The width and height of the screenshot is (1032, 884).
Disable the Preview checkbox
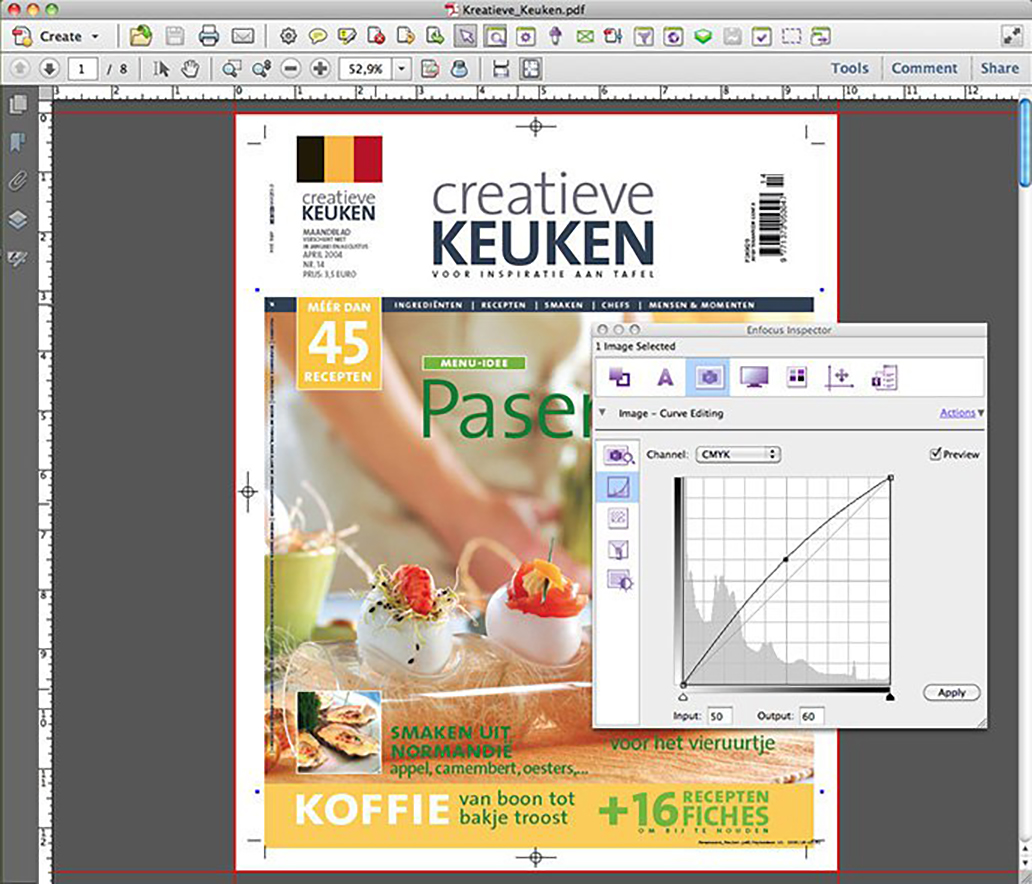click(x=935, y=454)
